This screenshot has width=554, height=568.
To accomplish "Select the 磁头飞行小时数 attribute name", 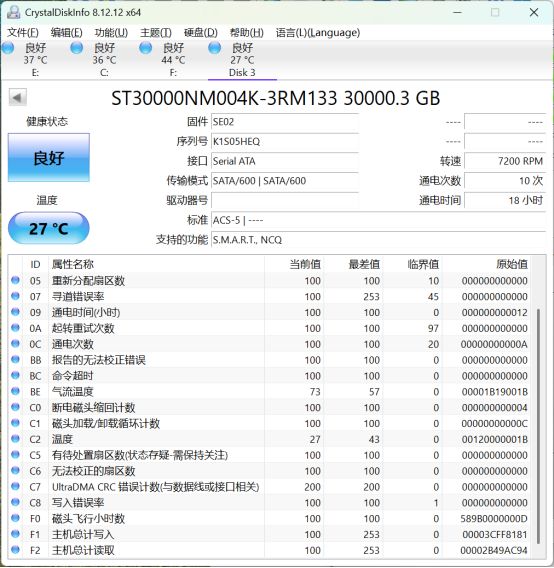I will (88, 519).
